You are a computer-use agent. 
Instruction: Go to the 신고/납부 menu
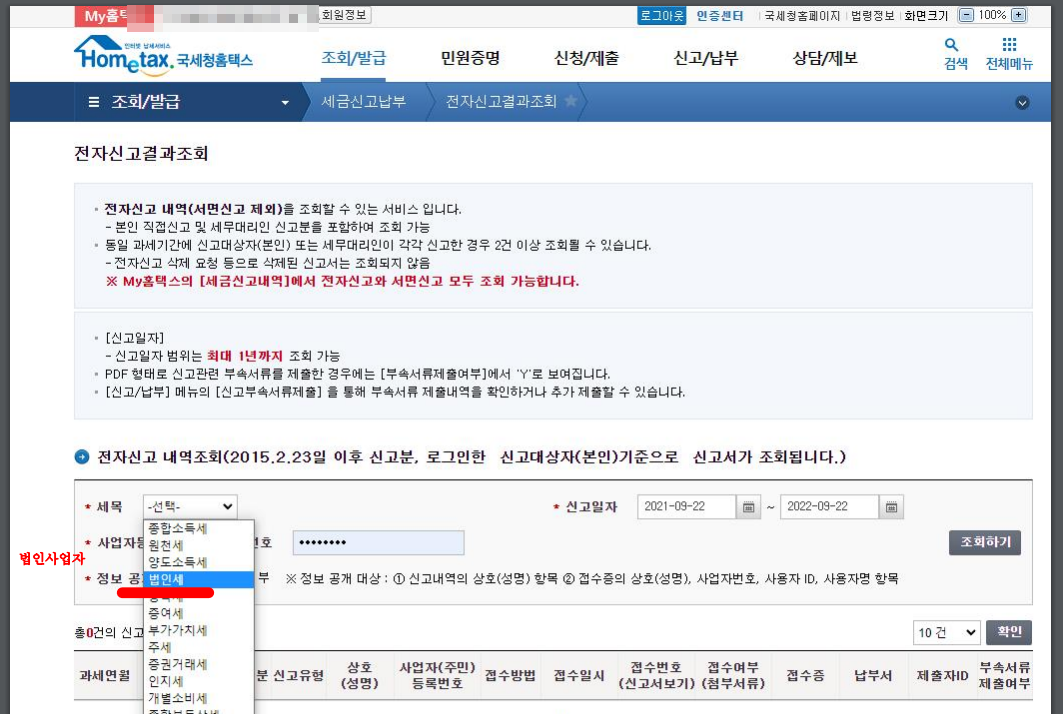click(x=706, y=58)
